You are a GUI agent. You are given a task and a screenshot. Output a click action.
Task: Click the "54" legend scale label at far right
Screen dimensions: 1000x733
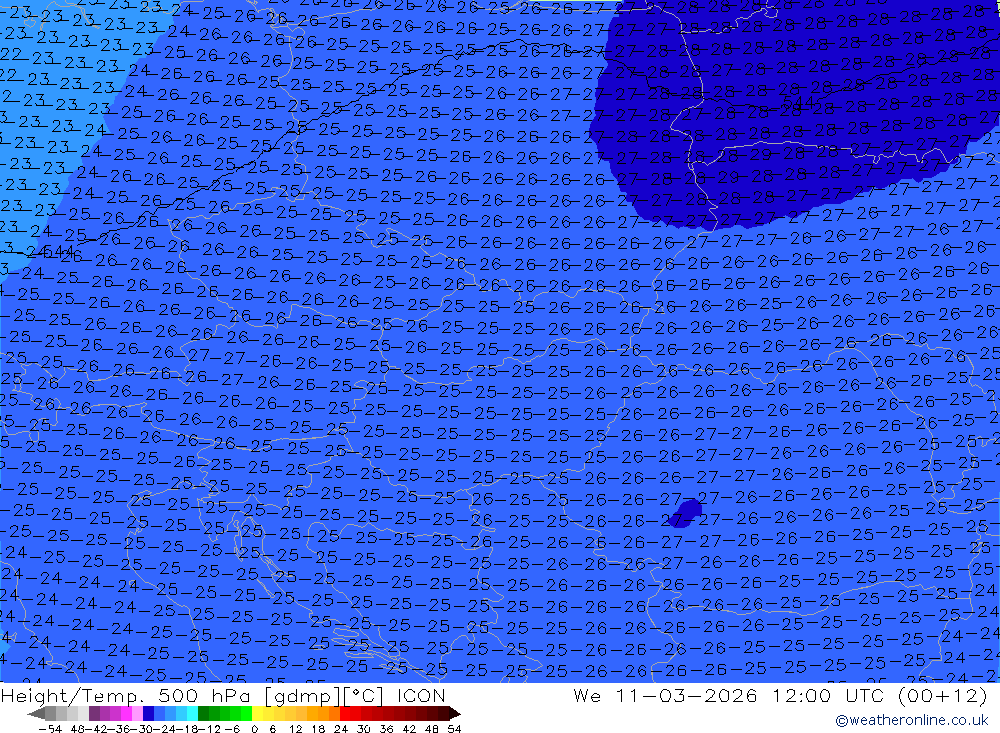(x=454, y=729)
